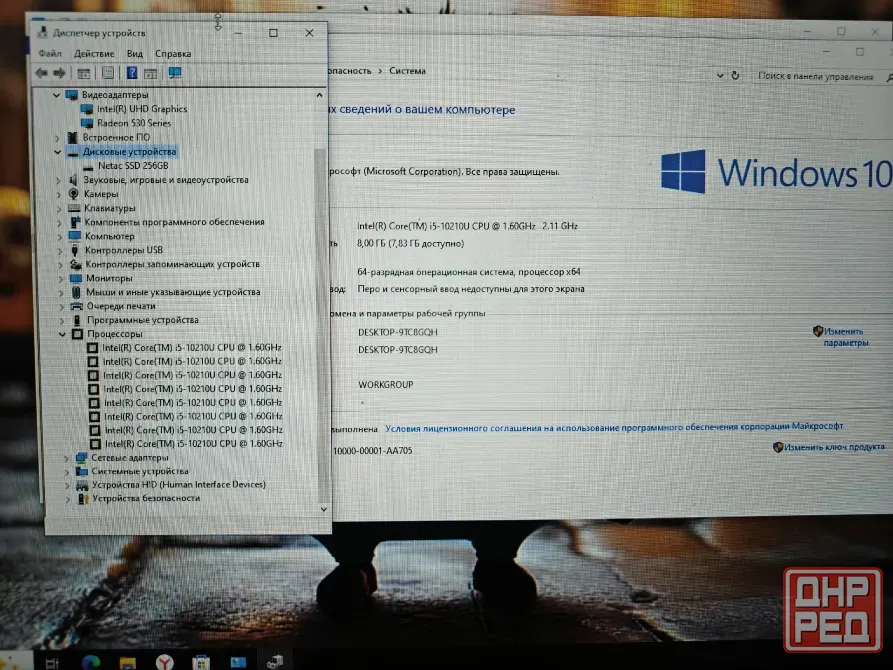
Task: Toggle the action pane toolbar icon
Action: pyautogui.click(x=150, y=73)
